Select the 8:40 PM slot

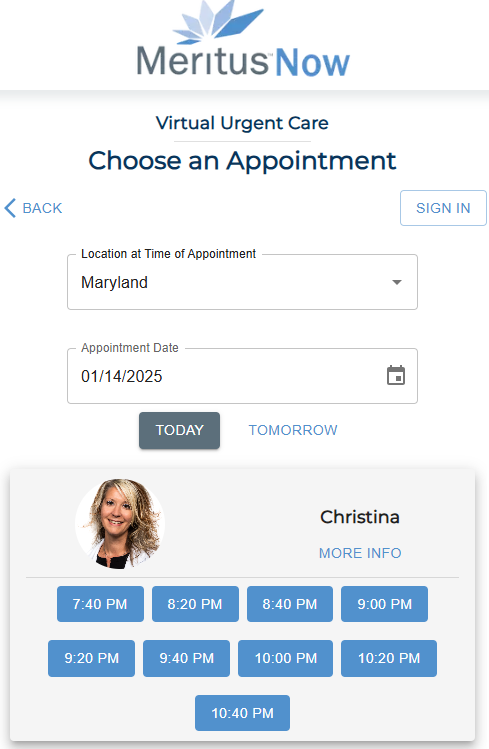pyautogui.click(x=290, y=604)
